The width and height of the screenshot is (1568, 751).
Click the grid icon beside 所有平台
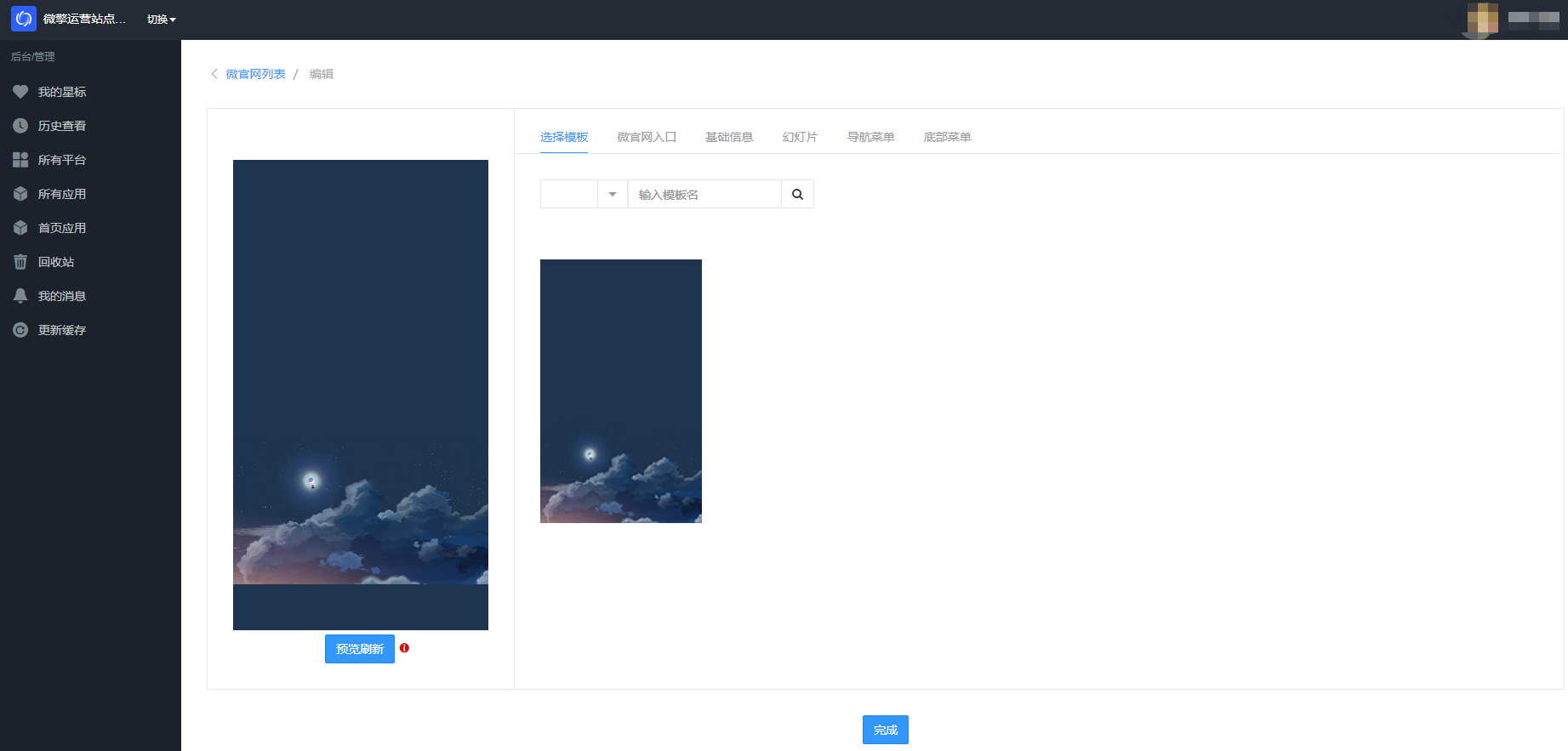(x=20, y=160)
